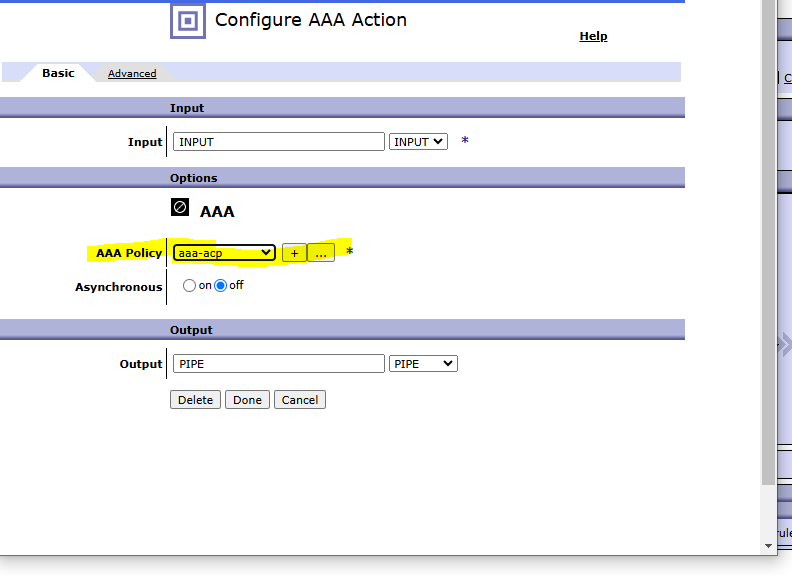
Task: Click the Input text field
Action: click(279, 141)
